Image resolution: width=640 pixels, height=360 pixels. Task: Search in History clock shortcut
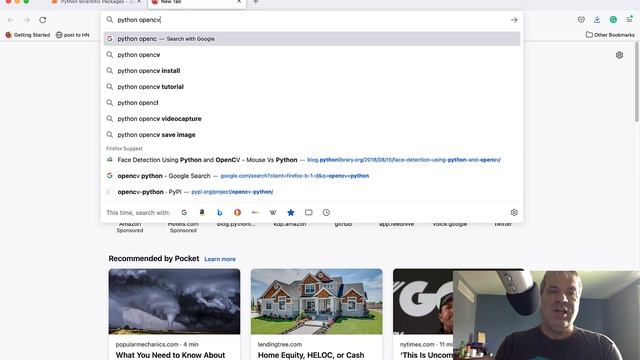(326, 213)
